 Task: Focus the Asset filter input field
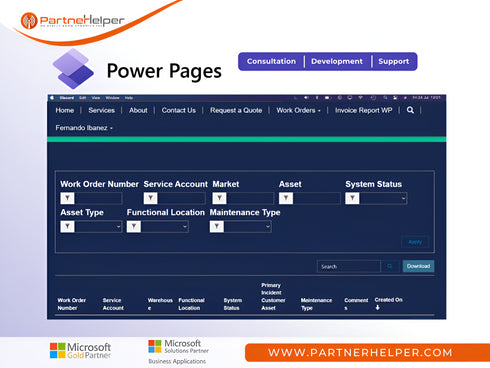[317, 198]
